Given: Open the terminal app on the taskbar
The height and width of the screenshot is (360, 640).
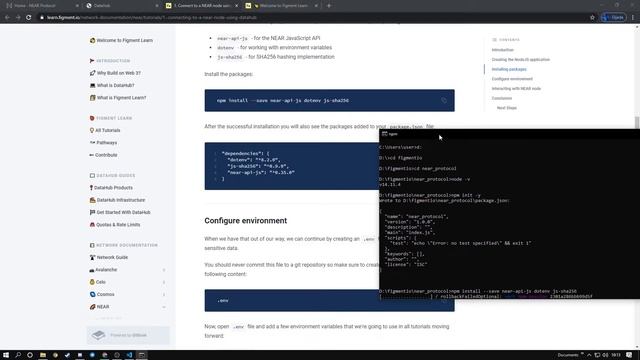Looking at the screenshot, I should [x=142, y=355].
